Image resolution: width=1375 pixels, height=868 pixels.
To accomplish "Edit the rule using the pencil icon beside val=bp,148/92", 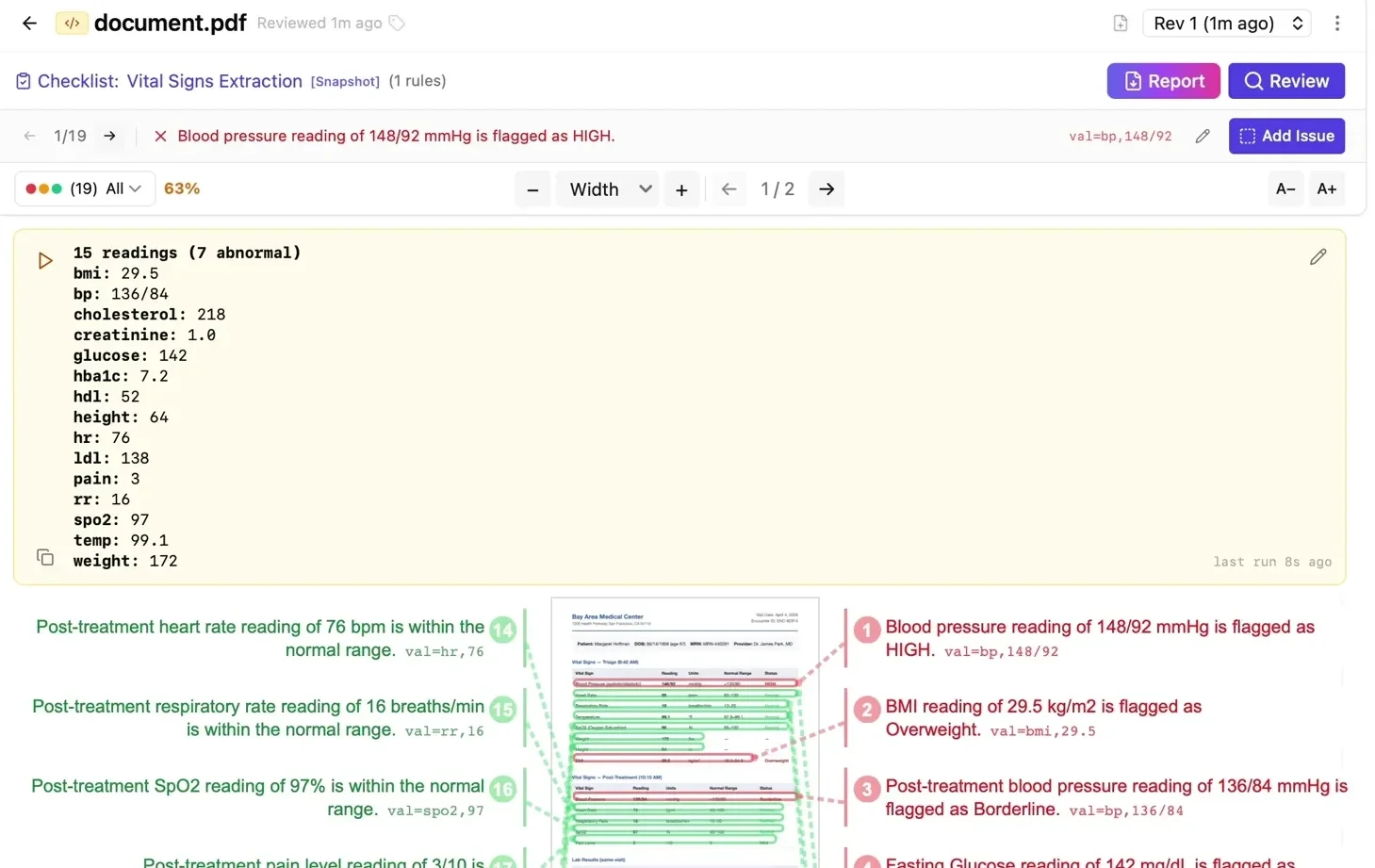I will point(1202,136).
